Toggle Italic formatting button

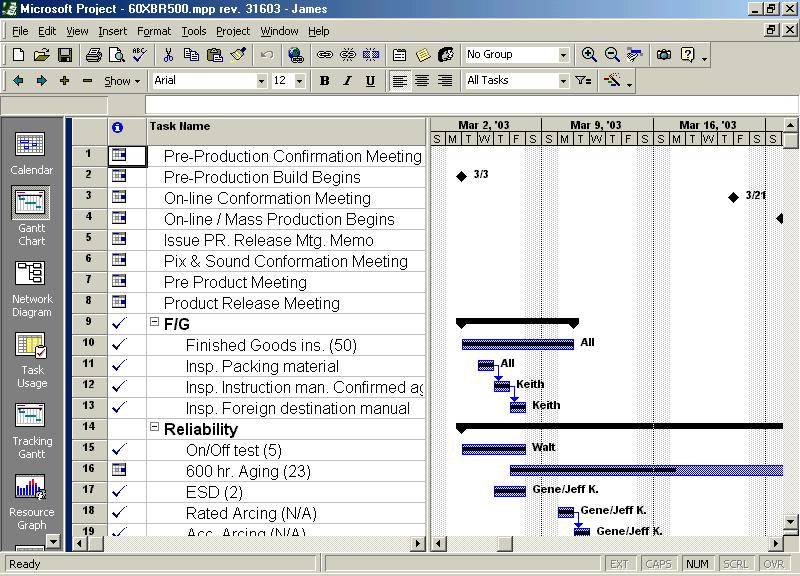pos(347,81)
